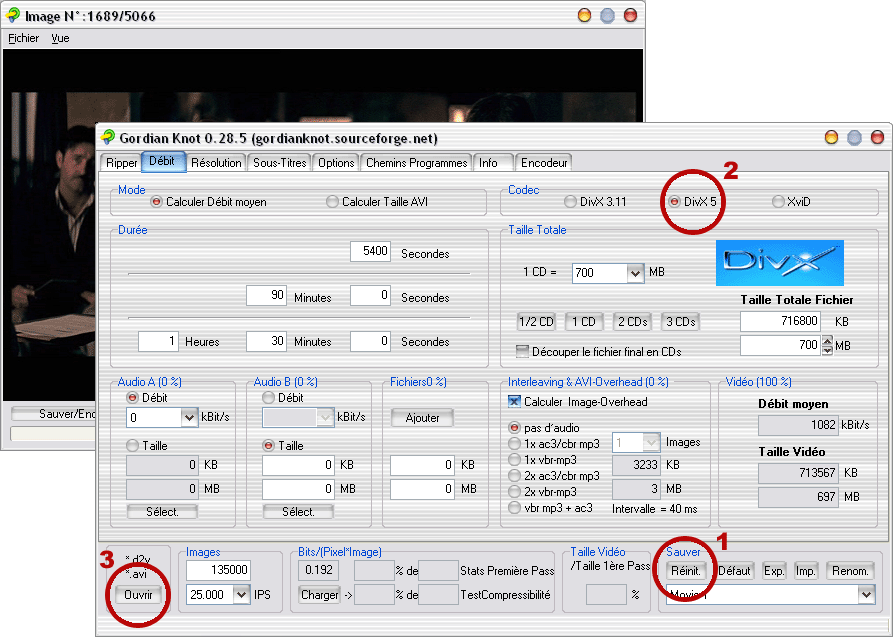This screenshot has width=893, height=637.
Task: Click the Sauver/Enc button in Image window
Action: pos(54,414)
